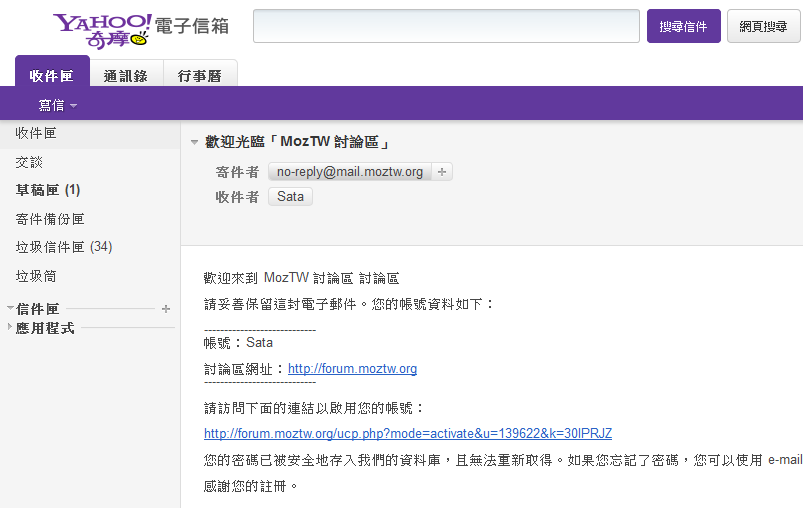This screenshot has width=803, height=508.
Task: Open the account activation link
Action: tap(407, 434)
